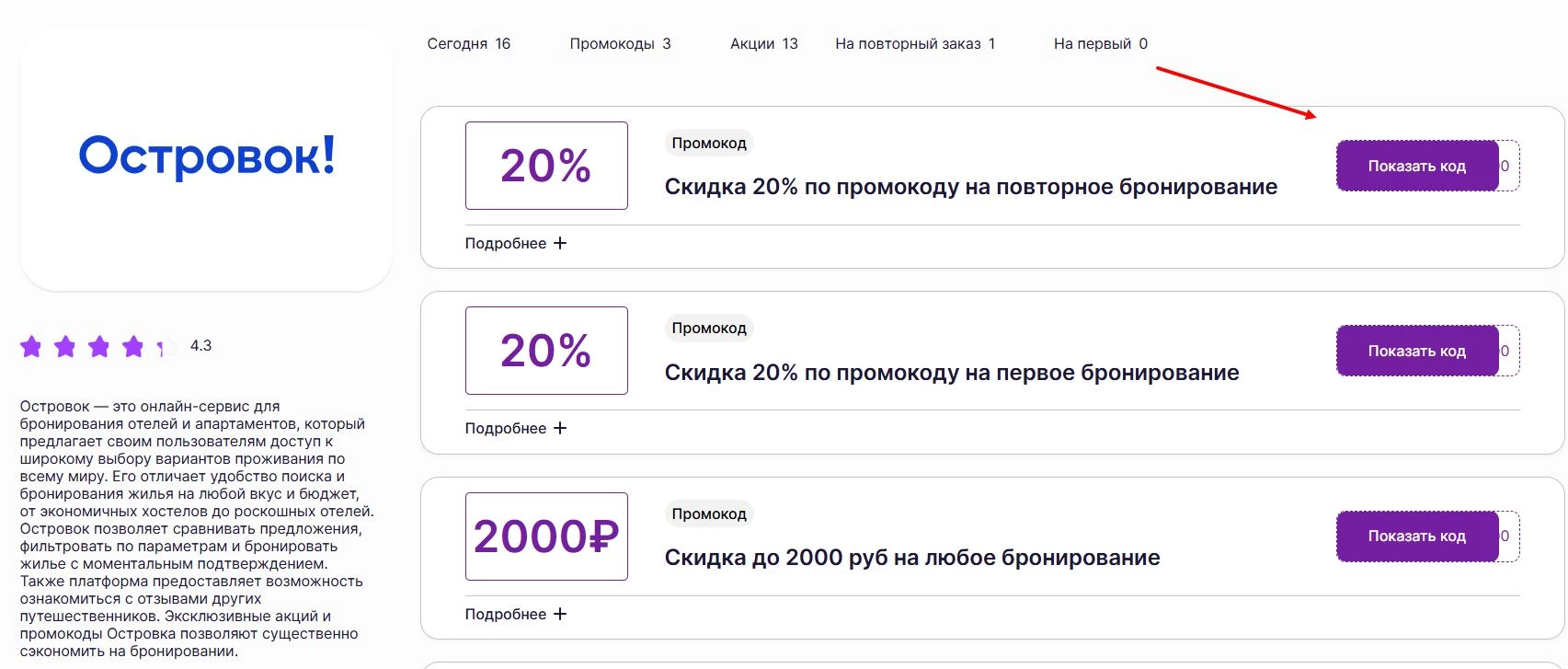Click the first purple rating star
Viewport: 1568px width, 669px height.
(x=31, y=346)
